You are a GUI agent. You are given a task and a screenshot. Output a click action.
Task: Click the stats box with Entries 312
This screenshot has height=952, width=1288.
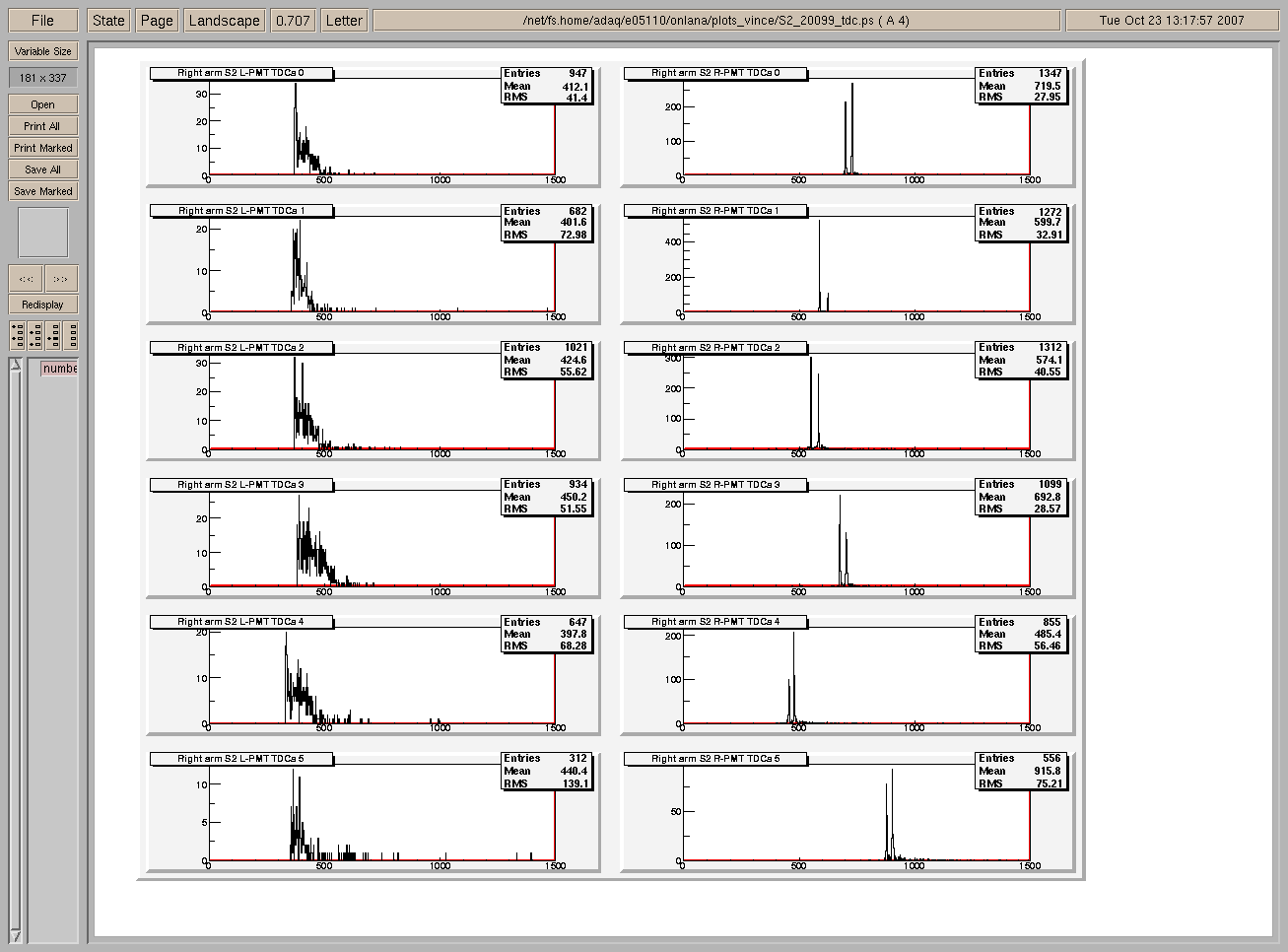point(547,771)
